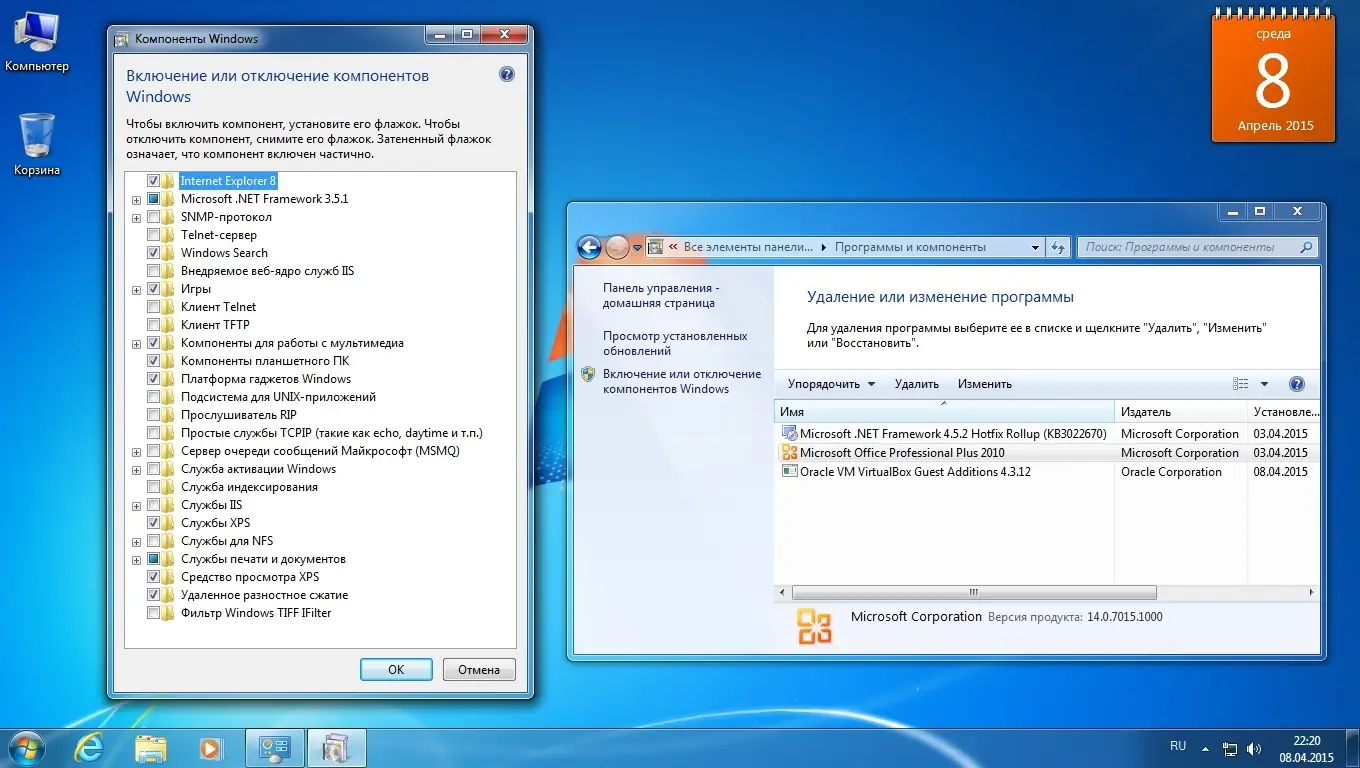Uncheck Платформа гаджетов Windows checkbox

point(154,379)
